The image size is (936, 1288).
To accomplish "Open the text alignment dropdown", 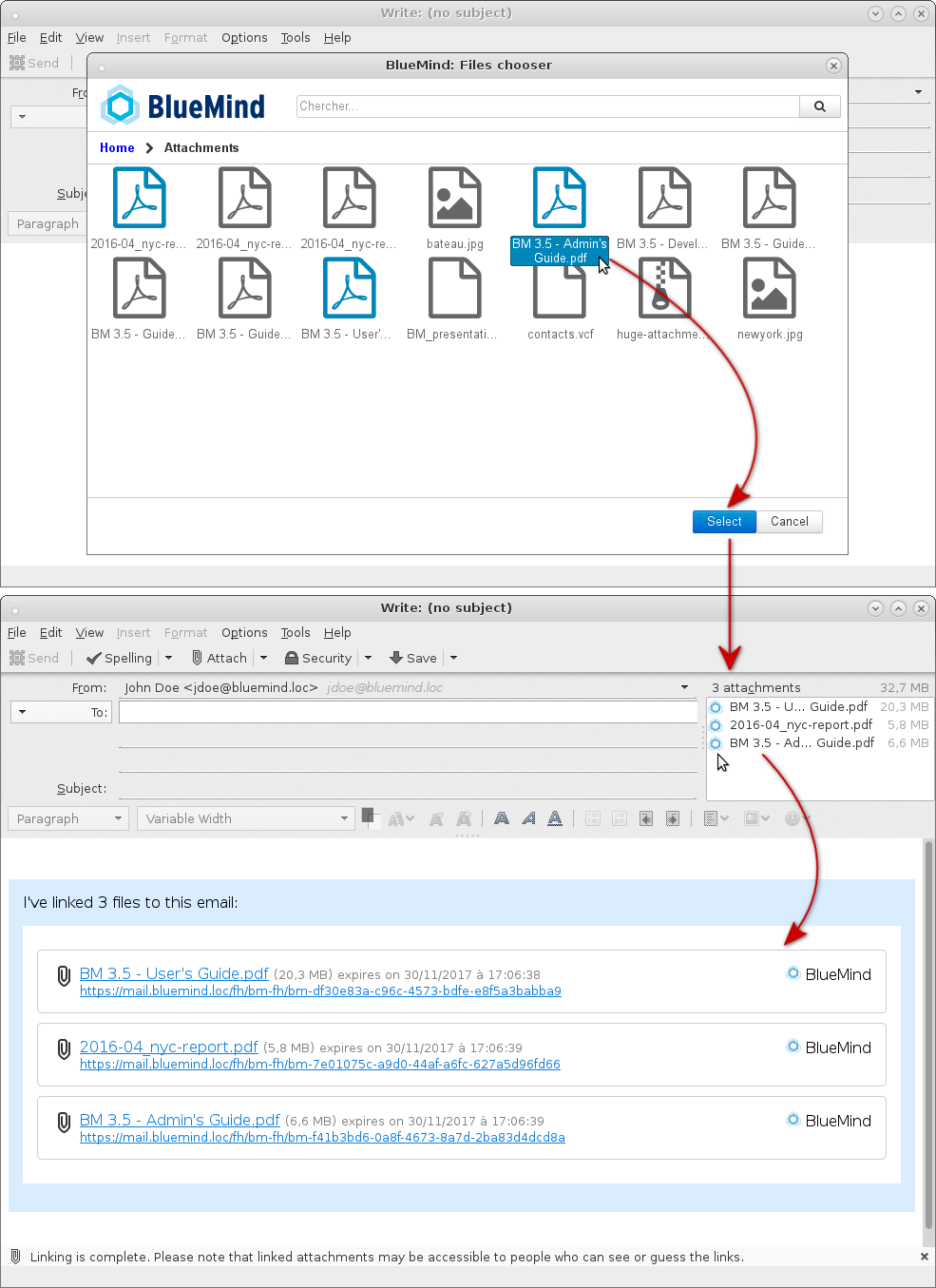I will pos(716,818).
